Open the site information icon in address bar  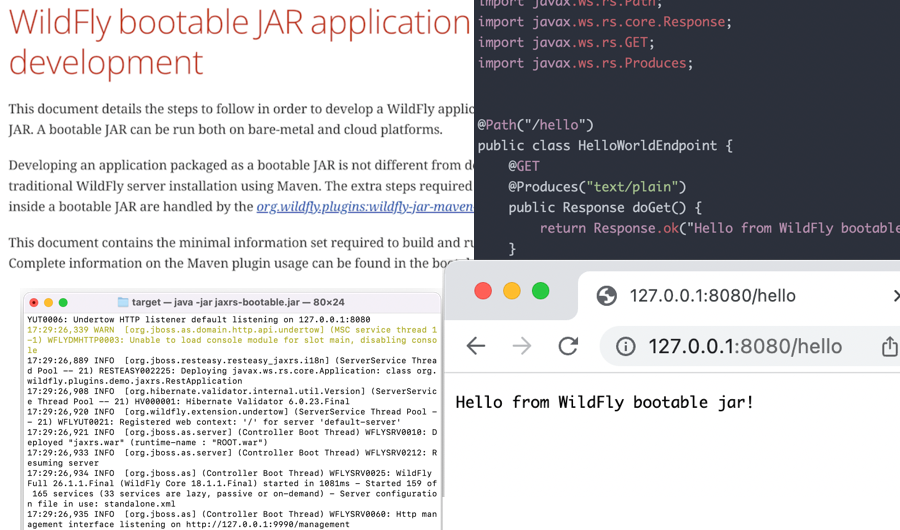coord(626,347)
